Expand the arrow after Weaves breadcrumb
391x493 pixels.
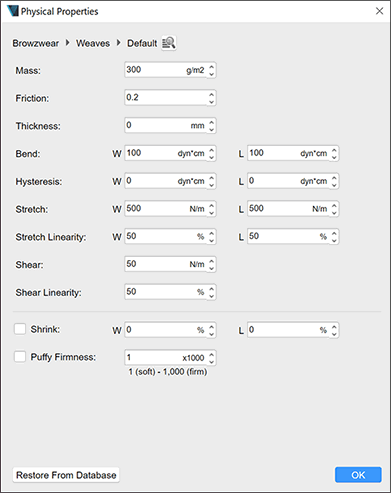tap(118, 43)
